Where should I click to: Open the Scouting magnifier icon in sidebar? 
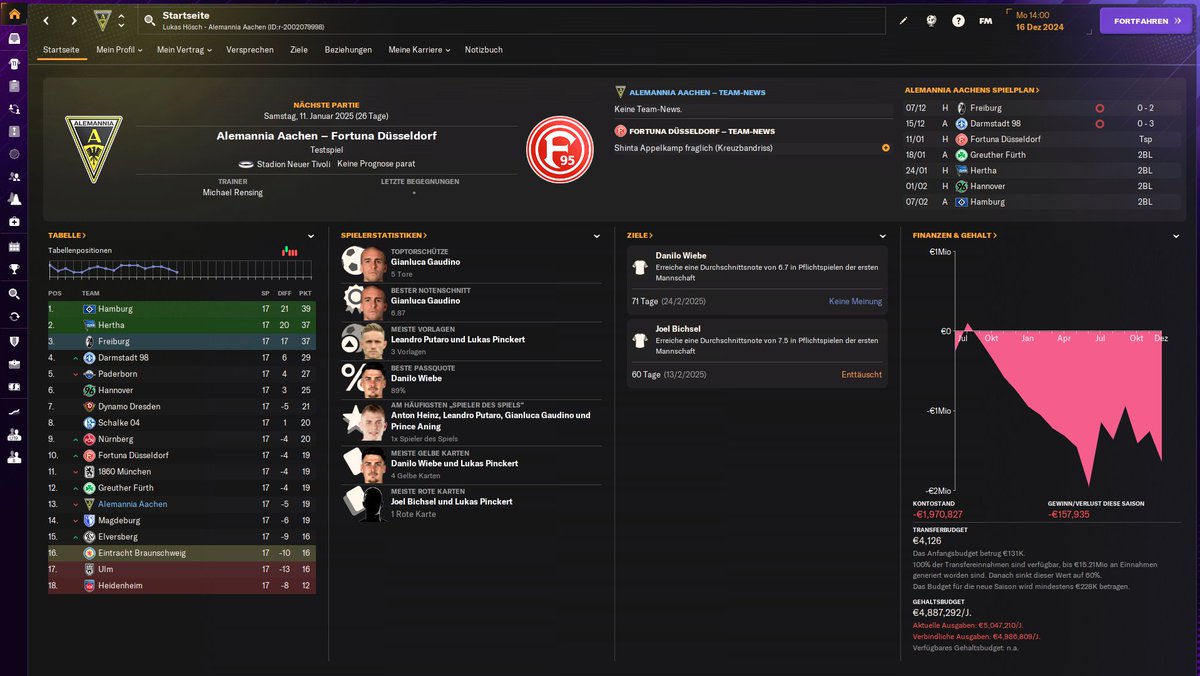pyautogui.click(x=14, y=294)
